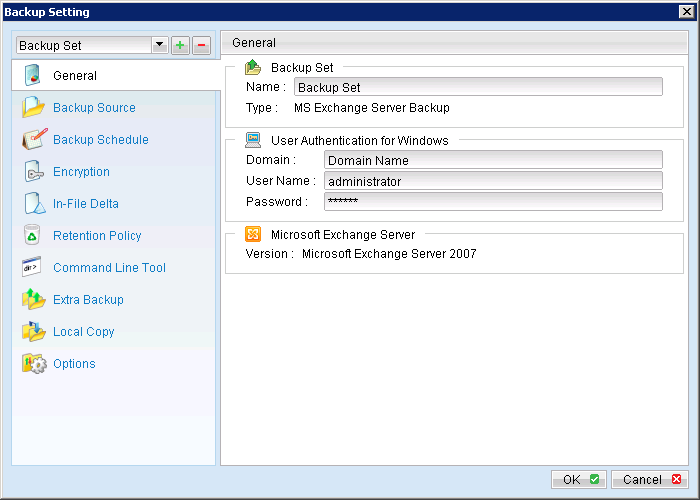Click the Command Line Tool icon
Image resolution: width=700 pixels, height=500 pixels.
(x=34, y=268)
